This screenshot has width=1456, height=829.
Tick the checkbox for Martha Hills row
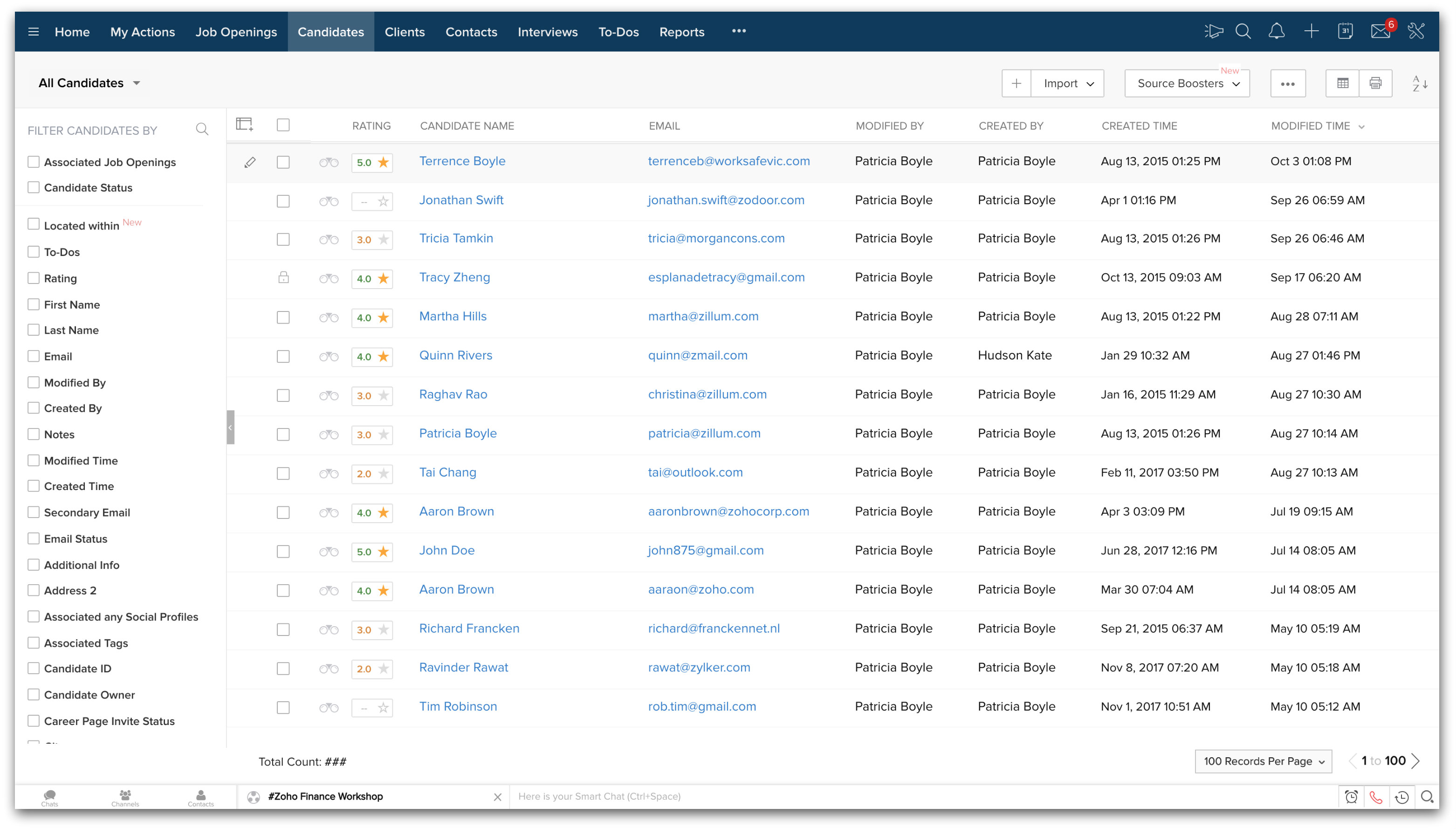tap(283, 317)
